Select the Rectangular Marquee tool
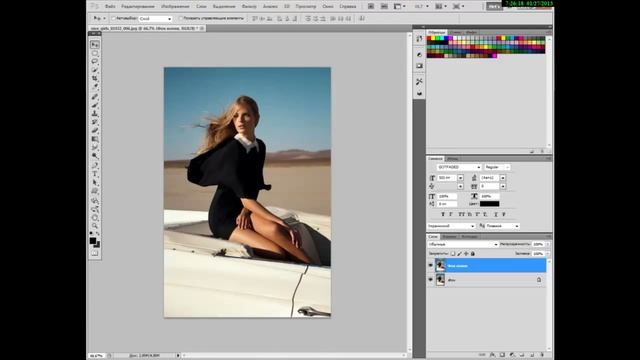Image resolution: width=640 pixels, height=360 pixels. [x=95, y=53]
